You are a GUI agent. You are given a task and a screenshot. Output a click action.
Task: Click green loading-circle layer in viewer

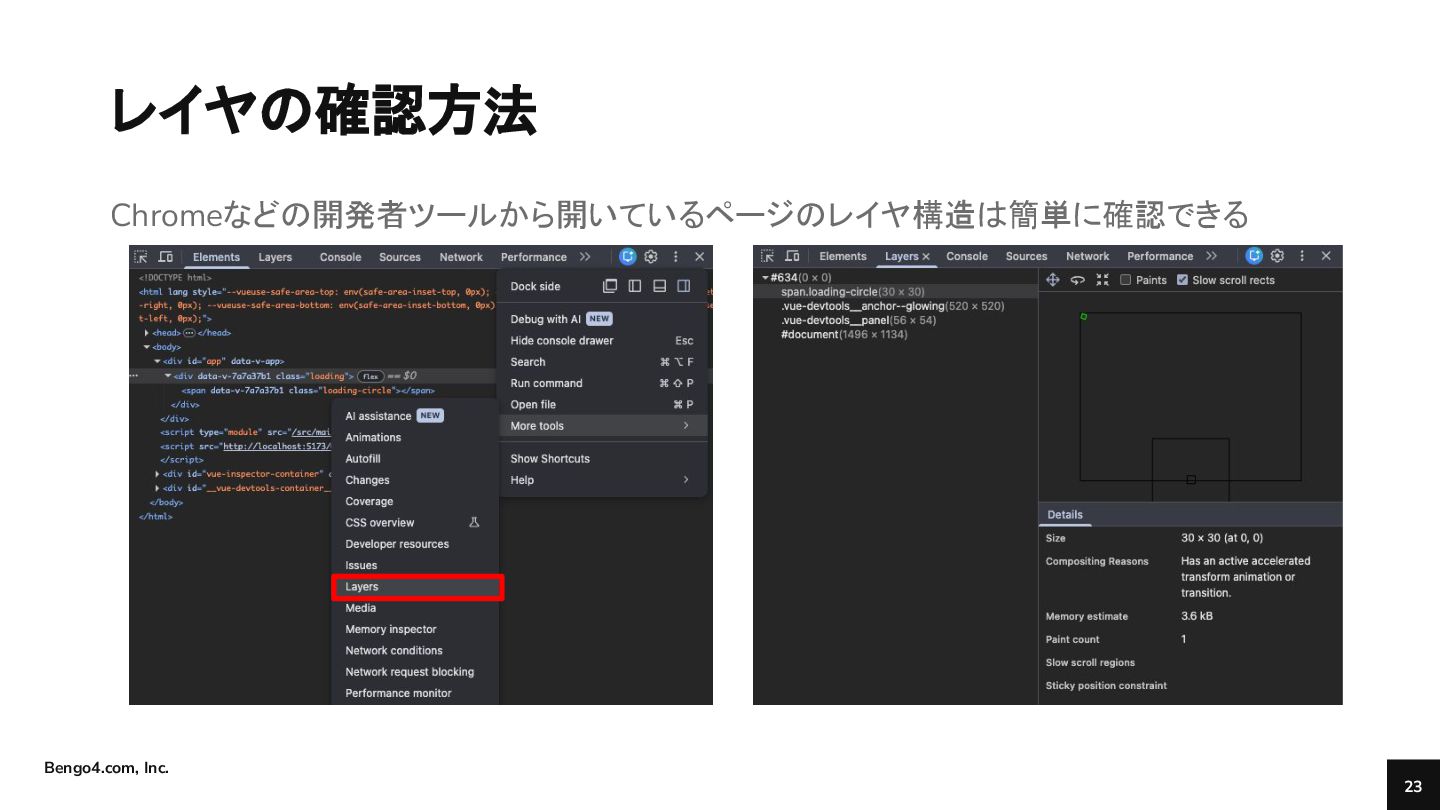coord(1083,316)
